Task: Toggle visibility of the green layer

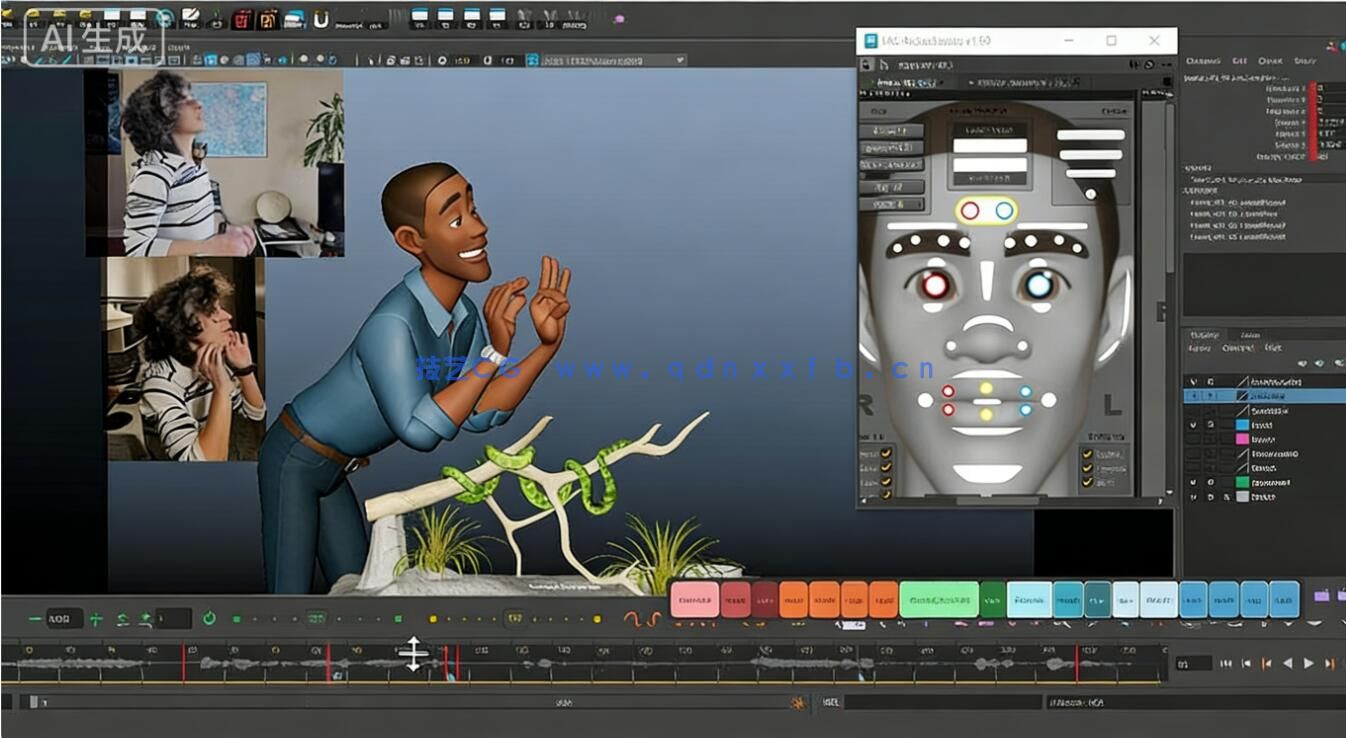Action: pyautogui.click(x=1193, y=482)
